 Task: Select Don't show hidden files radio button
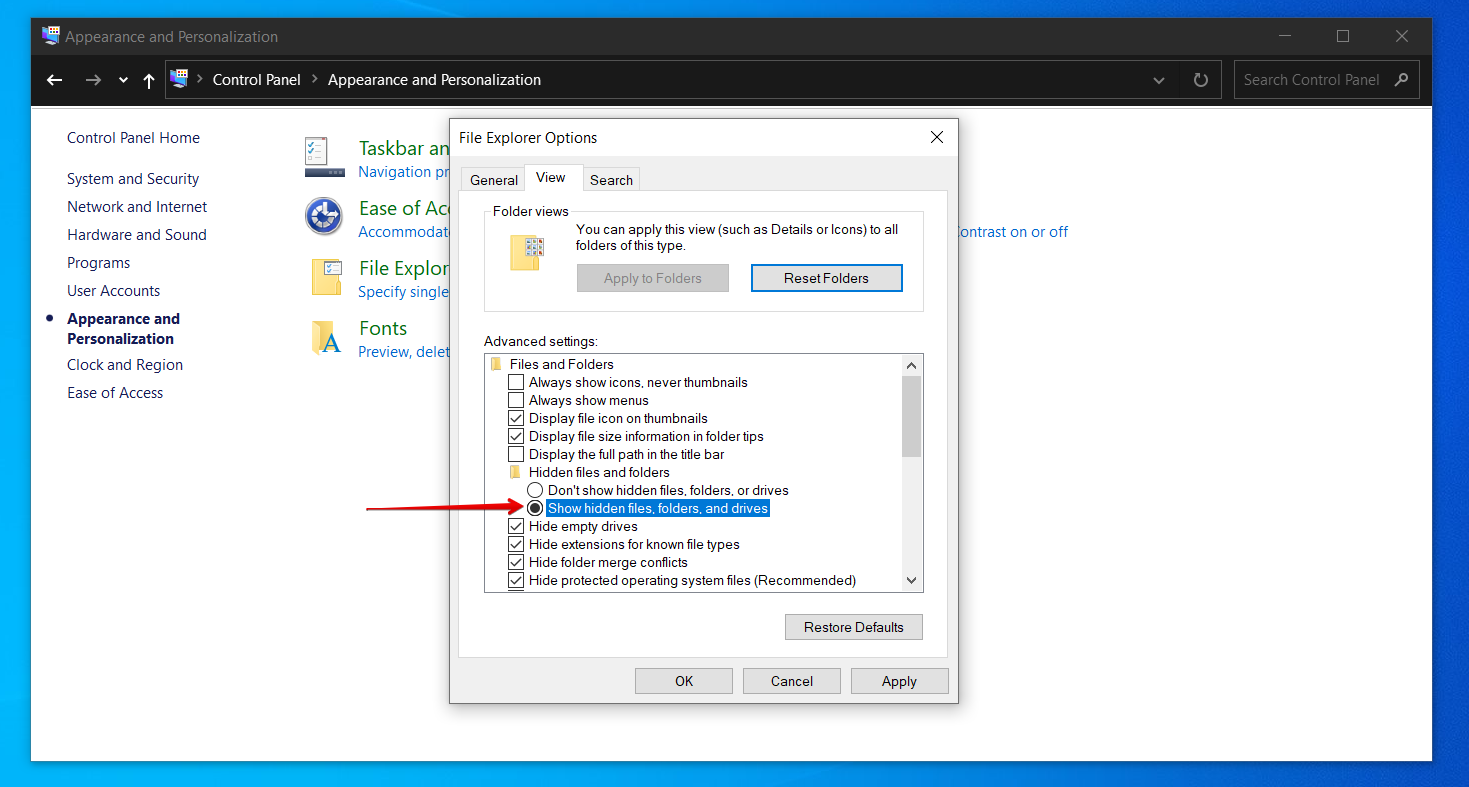click(535, 490)
